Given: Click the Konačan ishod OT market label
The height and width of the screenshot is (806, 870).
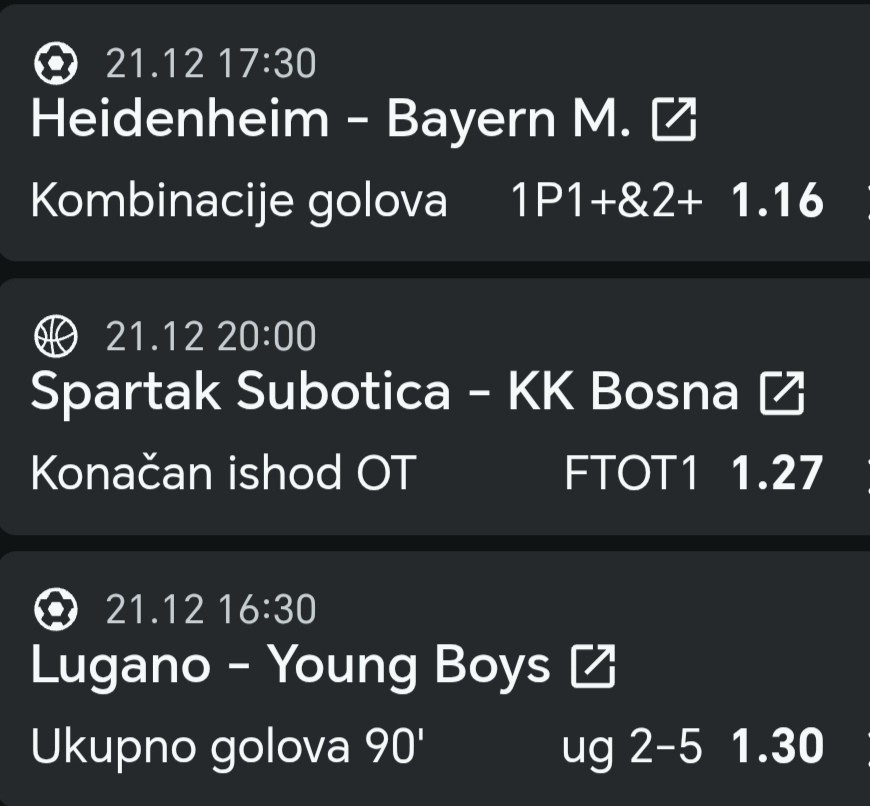Looking at the screenshot, I should 222,474.
